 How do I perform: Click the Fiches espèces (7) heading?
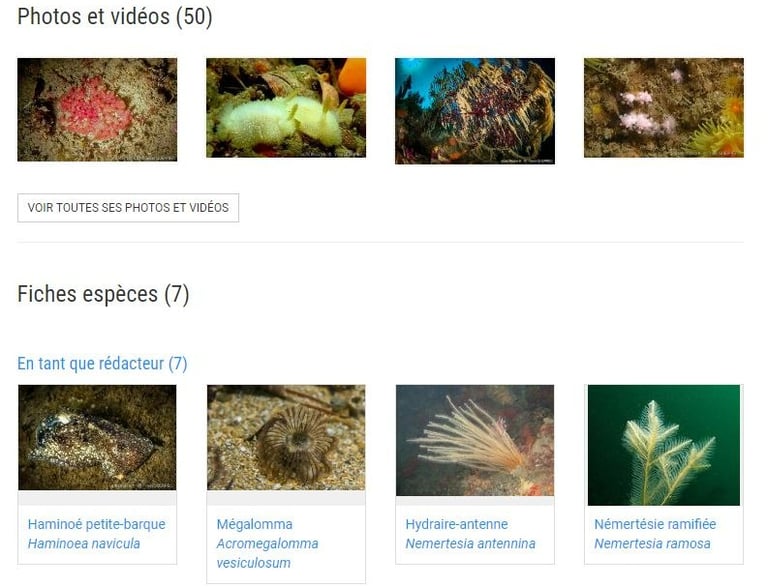coord(103,294)
